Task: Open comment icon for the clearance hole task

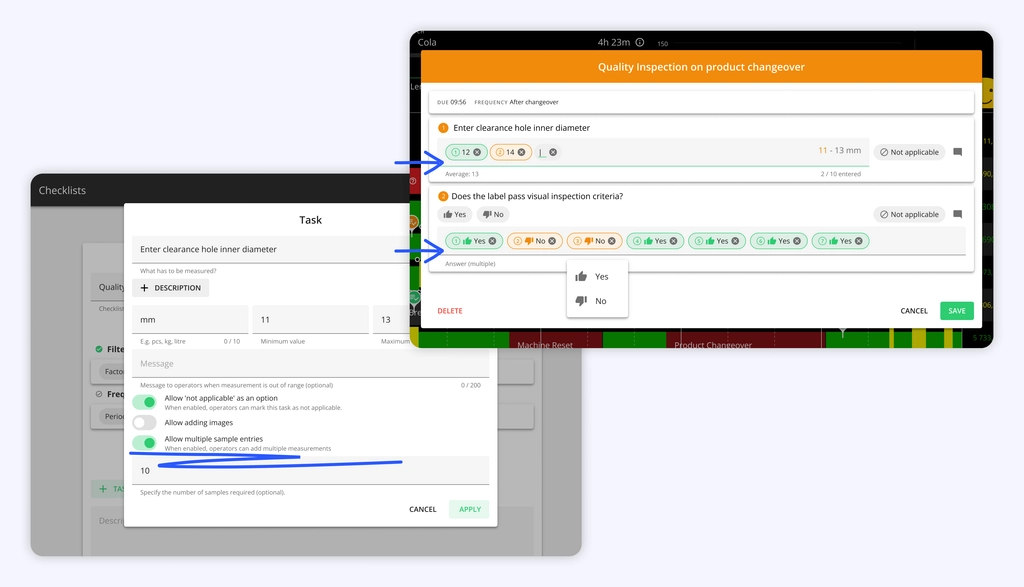Action: 957,152
